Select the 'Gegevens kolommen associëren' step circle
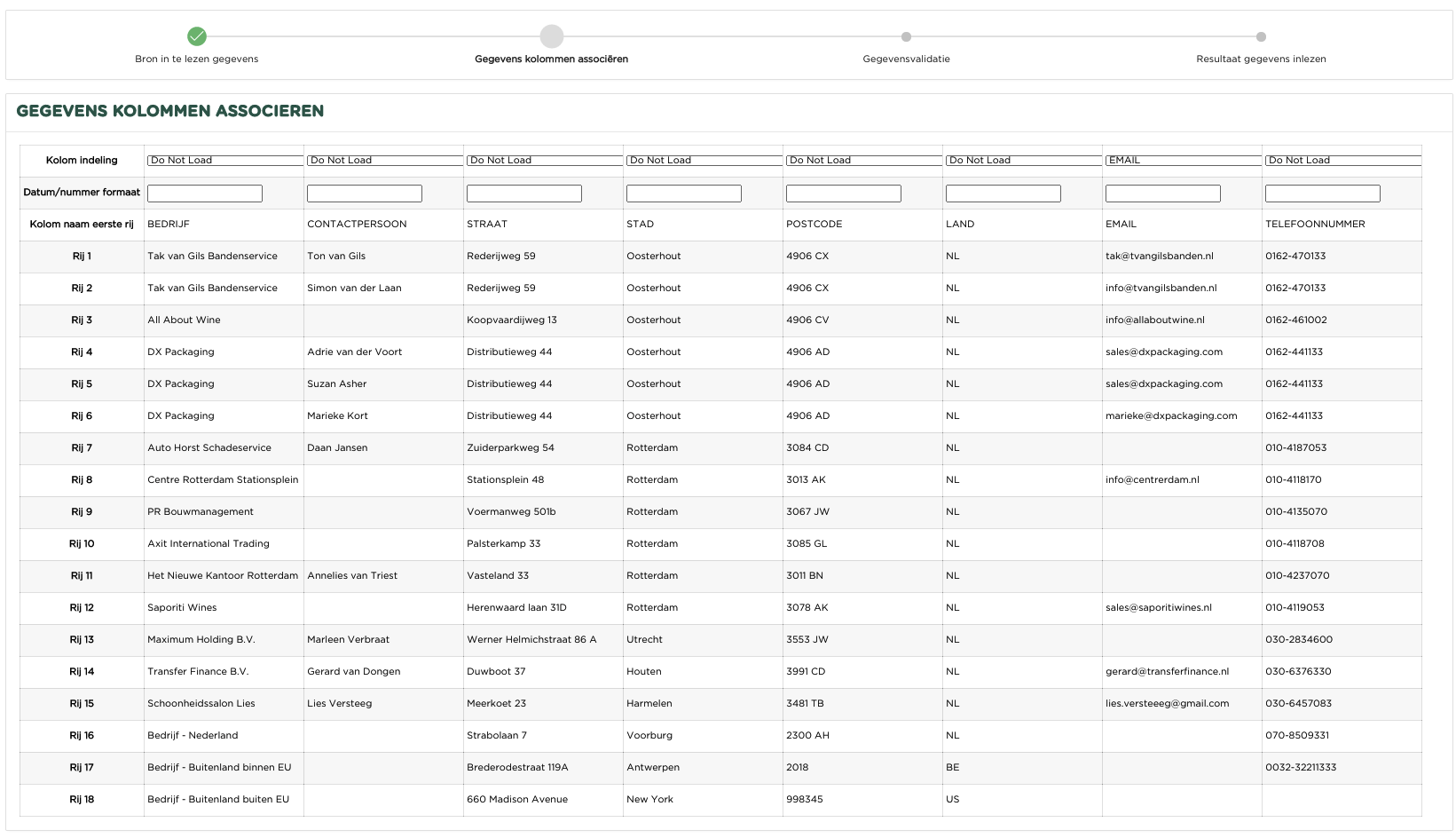The image size is (1456, 838). (x=552, y=36)
